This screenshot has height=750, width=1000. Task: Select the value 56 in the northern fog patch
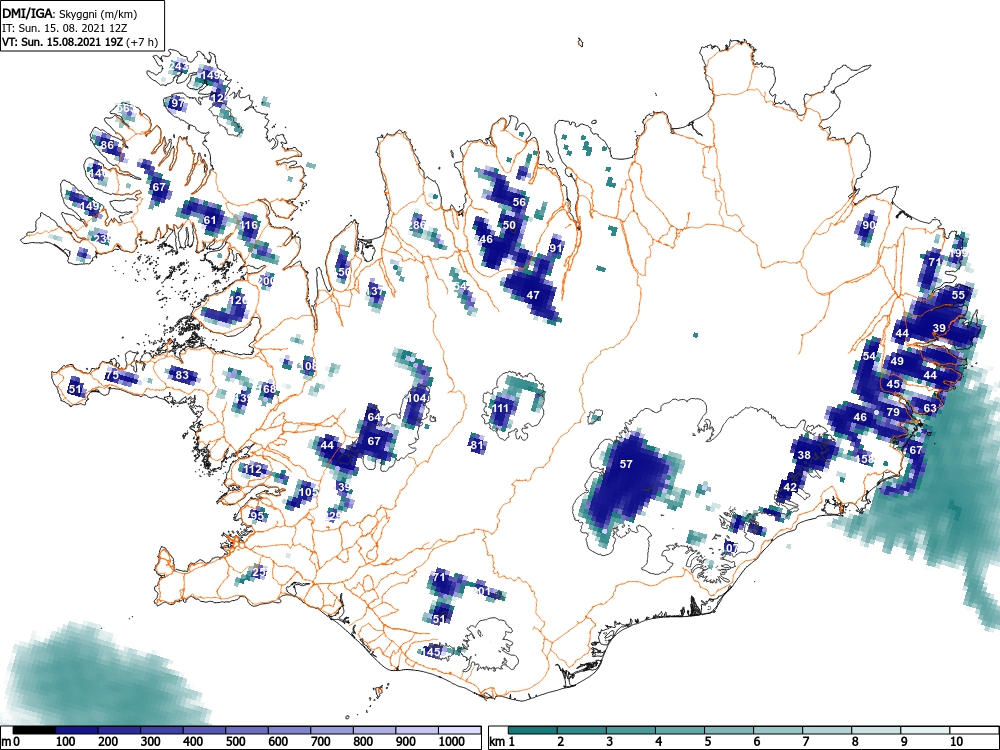click(x=520, y=202)
